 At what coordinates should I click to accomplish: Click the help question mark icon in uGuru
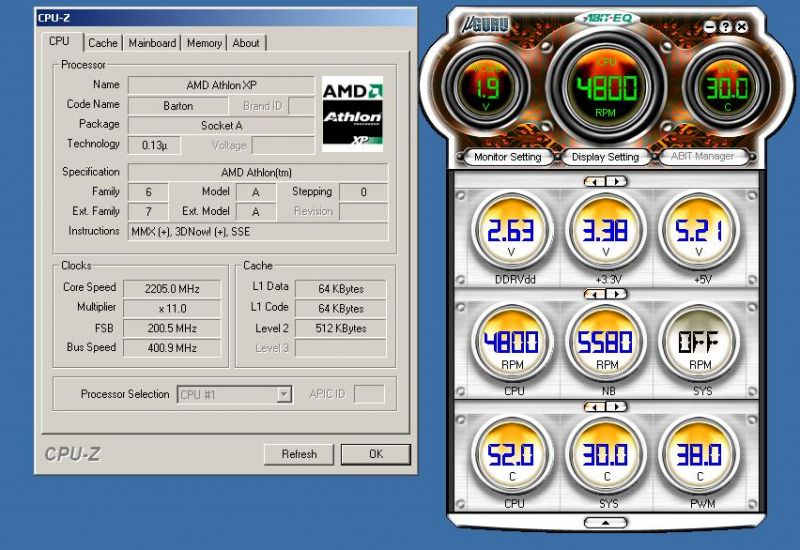tap(726, 27)
